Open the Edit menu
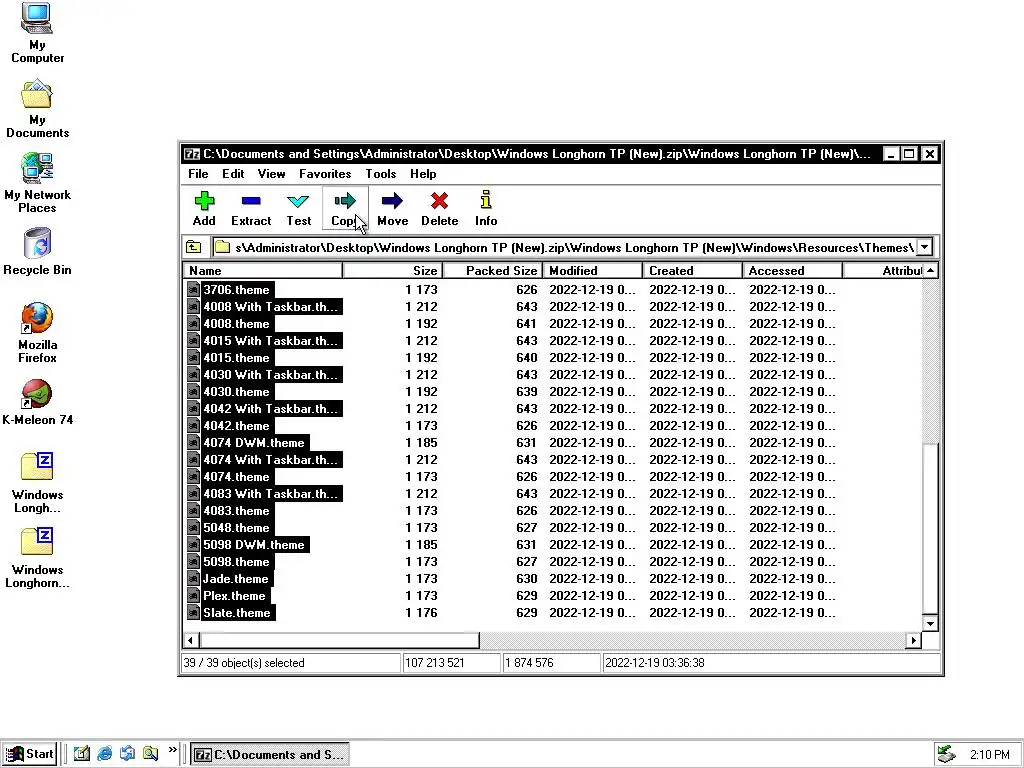 pyautogui.click(x=233, y=174)
